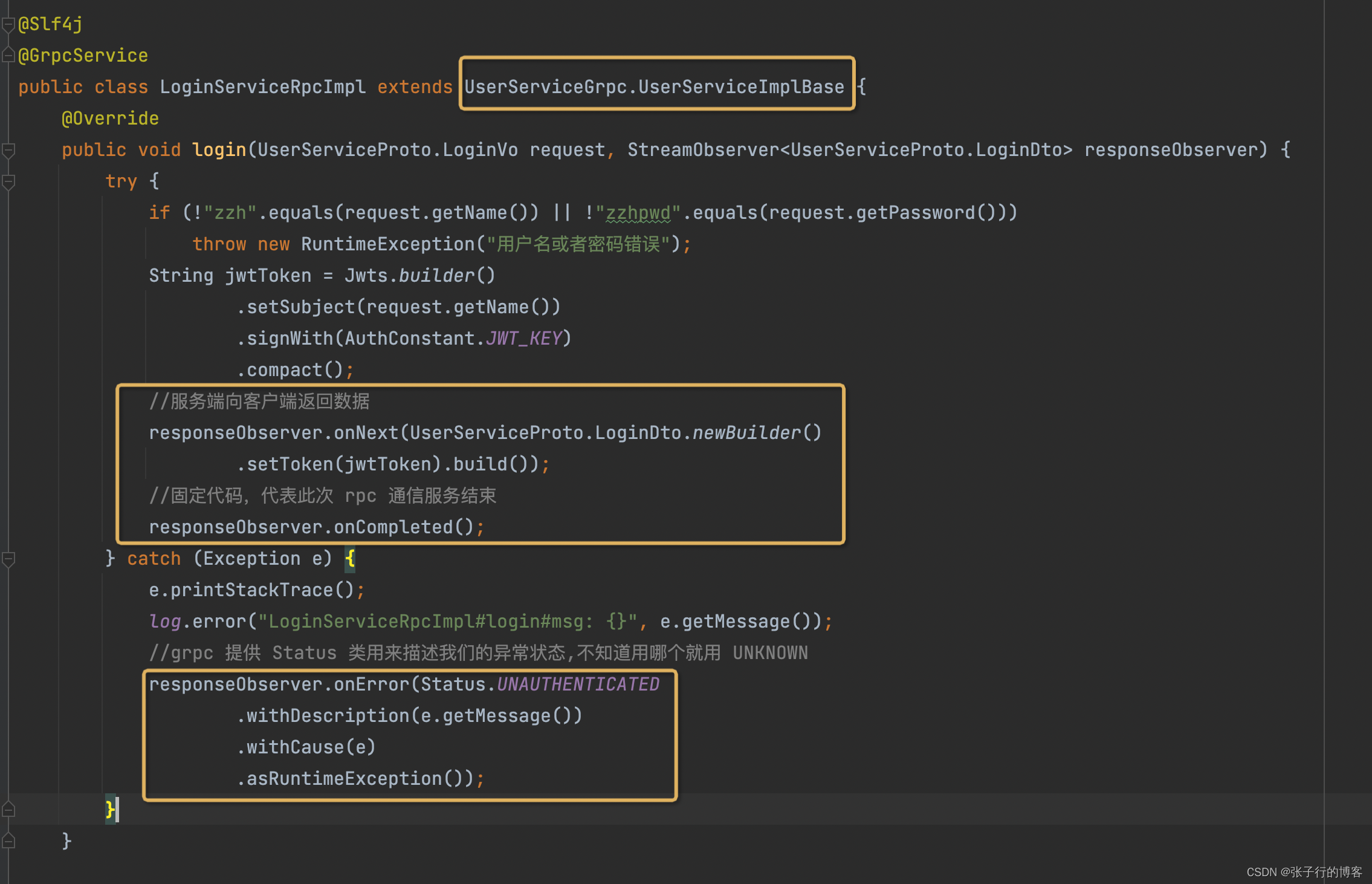Click RuntimeException constructor name
The height and width of the screenshot is (884, 1372).
(x=387, y=244)
